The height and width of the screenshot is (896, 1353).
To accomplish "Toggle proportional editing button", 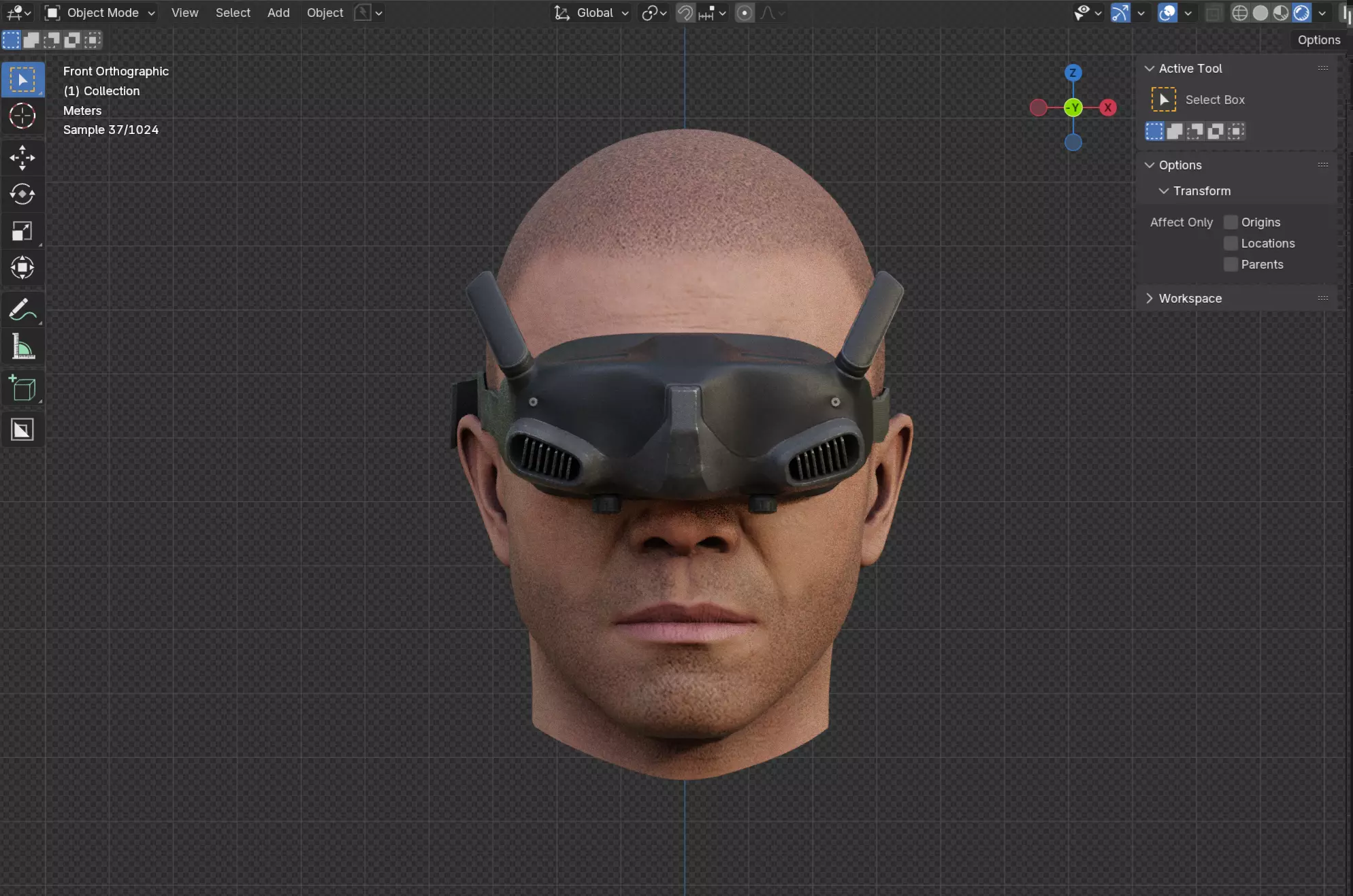I will (745, 13).
